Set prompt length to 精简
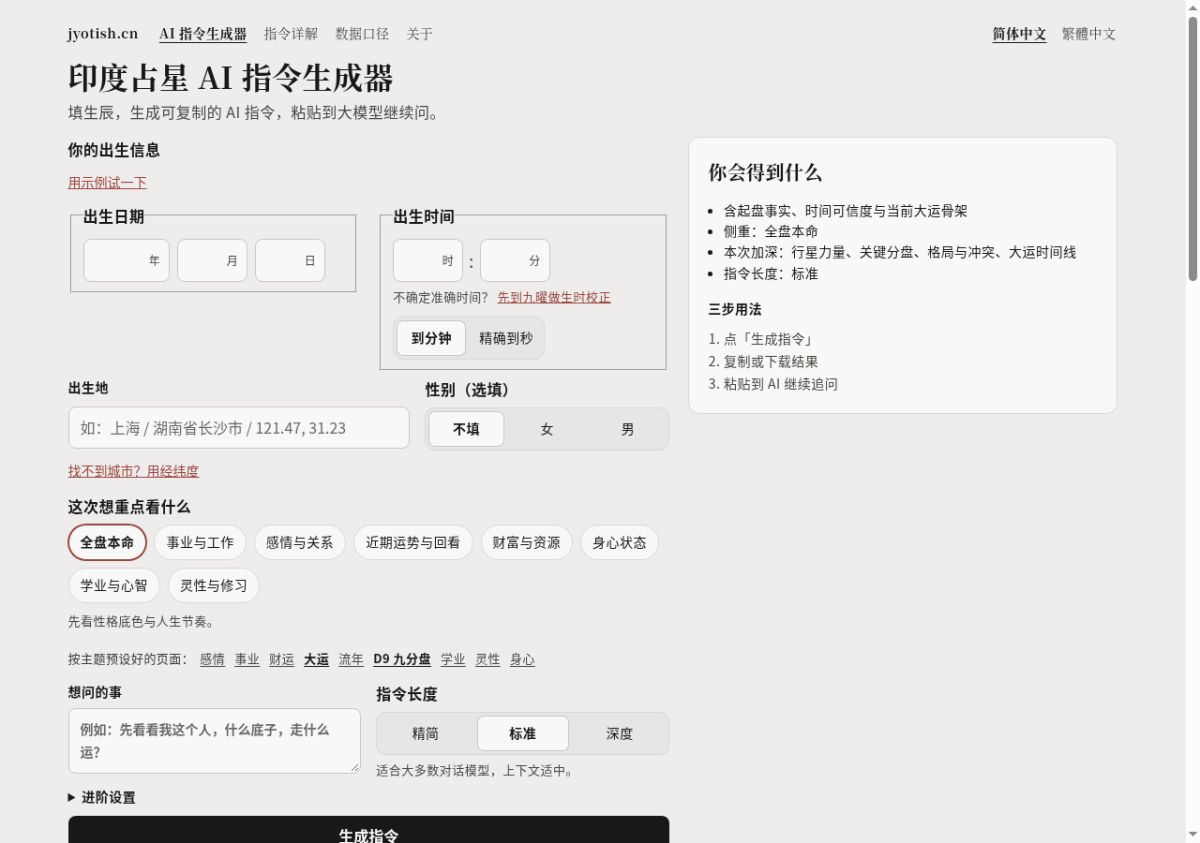The height and width of the screenshot is (843, 1200). pos(425,733)
